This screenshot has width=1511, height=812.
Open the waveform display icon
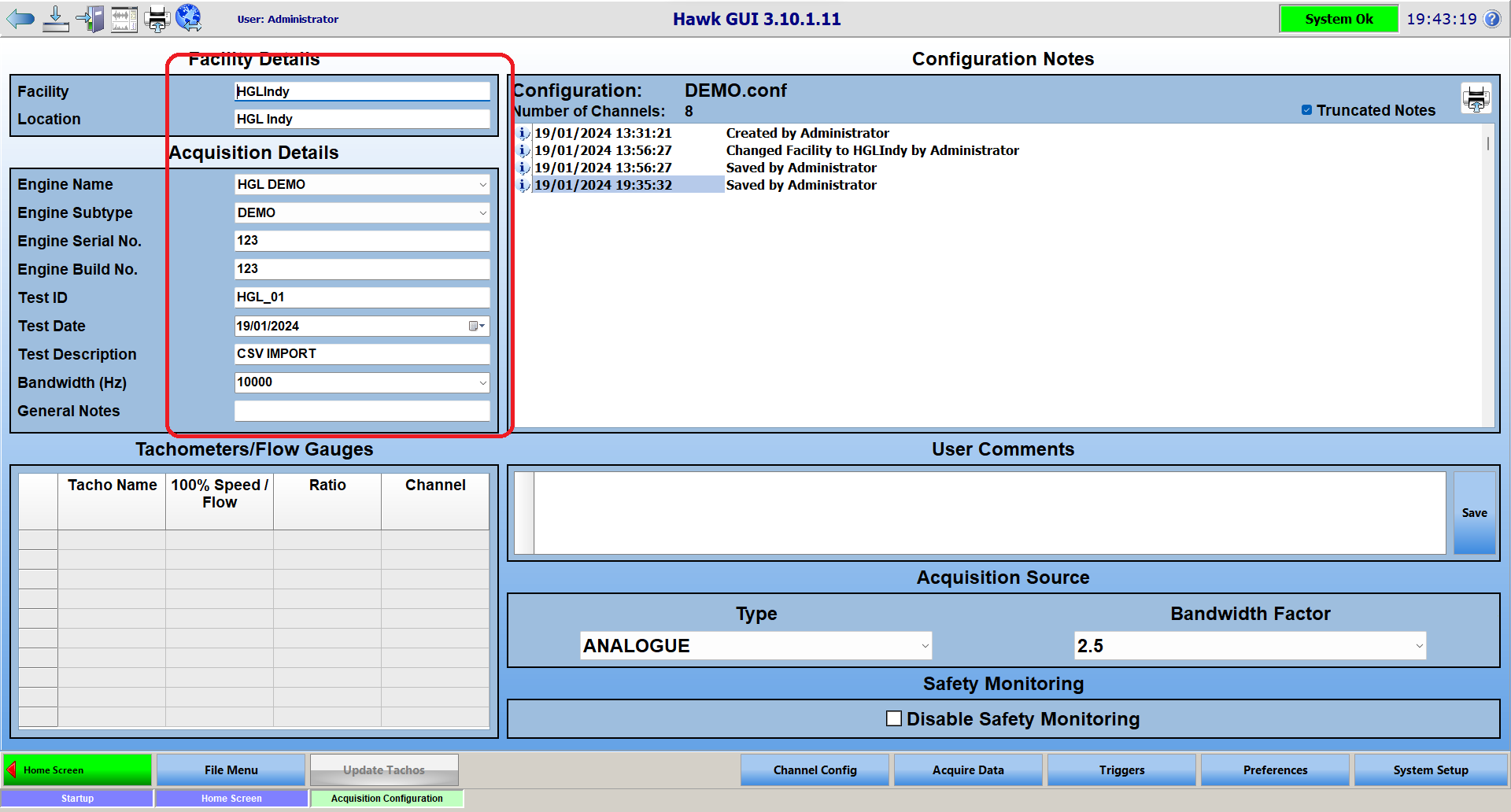click(124, 19)
